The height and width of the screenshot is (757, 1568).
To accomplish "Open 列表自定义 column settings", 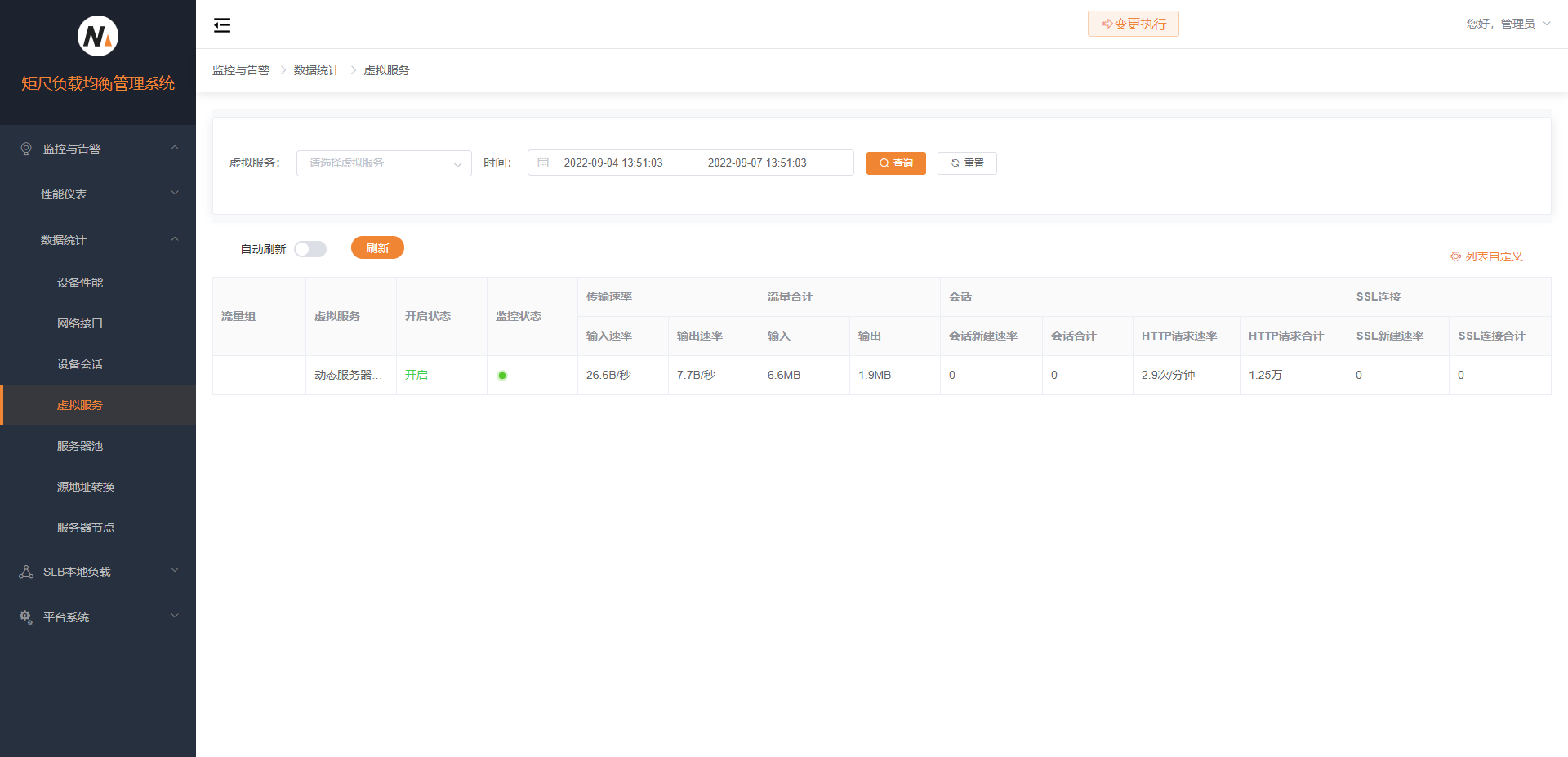I will pyautogui.click(x=1486, y=256).
